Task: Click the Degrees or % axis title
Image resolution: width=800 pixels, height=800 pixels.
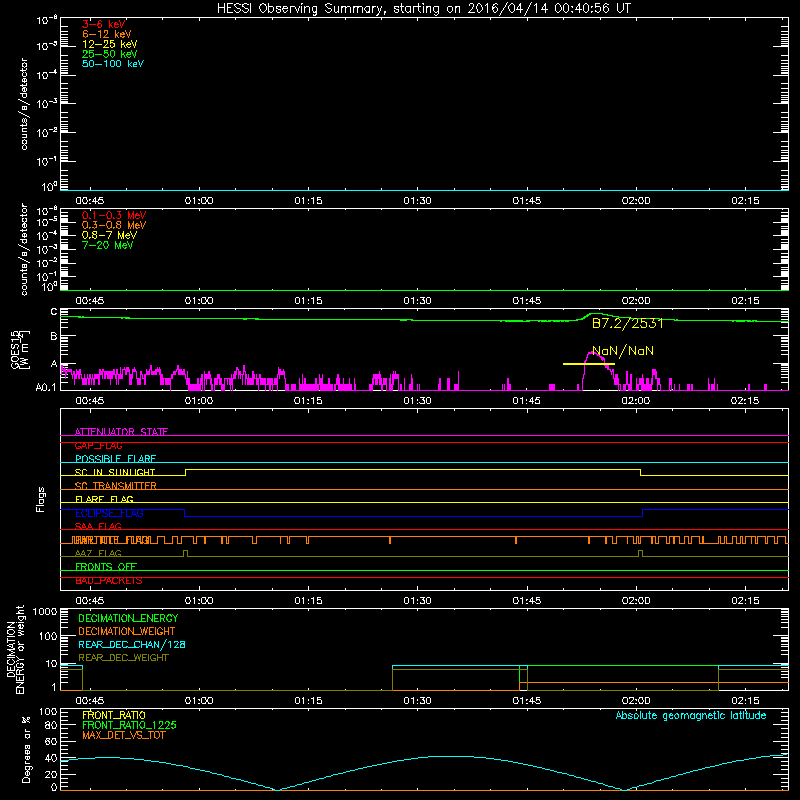Action: pyautogui.click(x=27, y=749)
